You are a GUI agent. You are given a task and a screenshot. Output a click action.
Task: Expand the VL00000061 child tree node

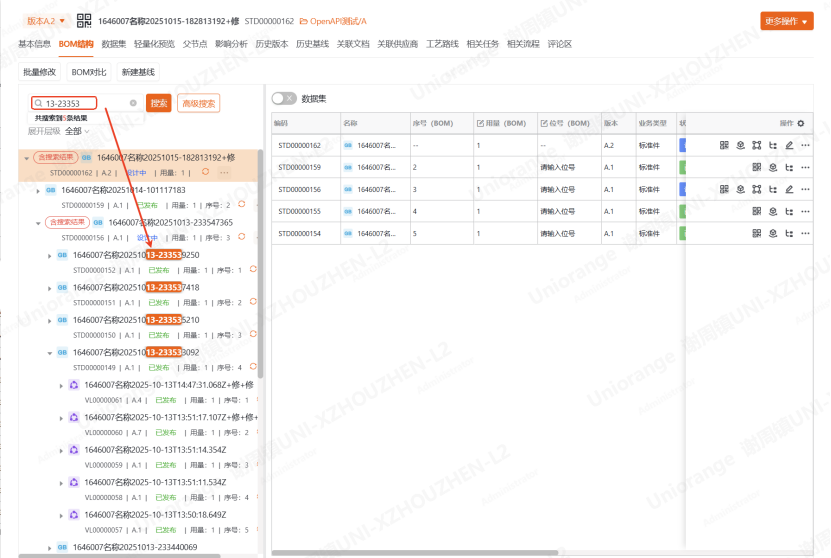click(x=60, y=385)
